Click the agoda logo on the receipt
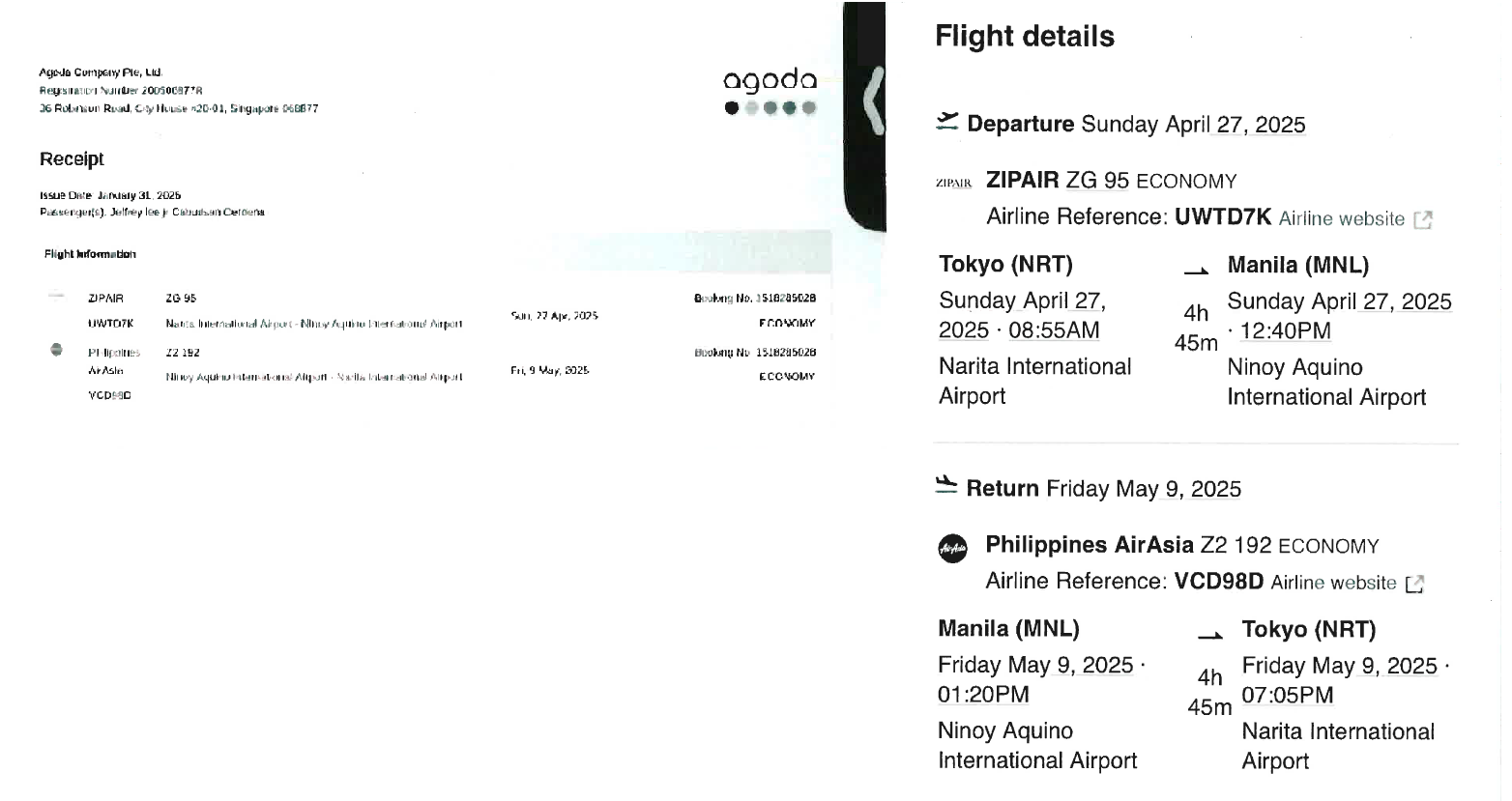The width and height of the screenshot is (1512, 801). tap(770, 80)
